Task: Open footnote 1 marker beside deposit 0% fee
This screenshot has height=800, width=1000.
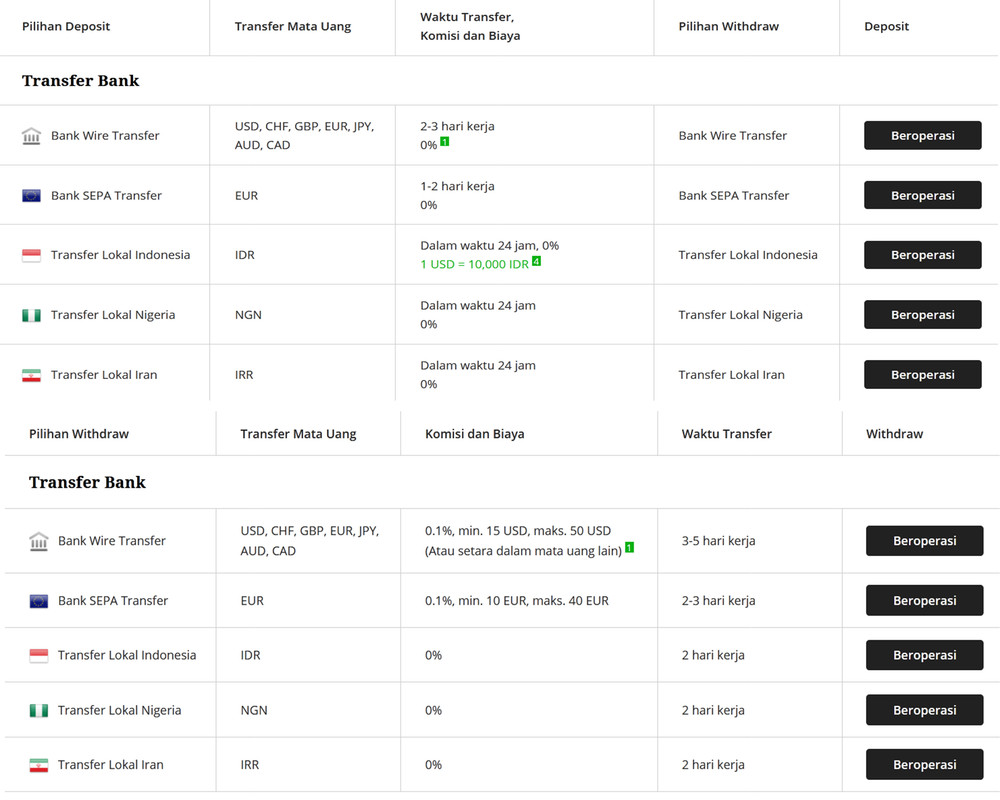Action: tap(445, 142)
